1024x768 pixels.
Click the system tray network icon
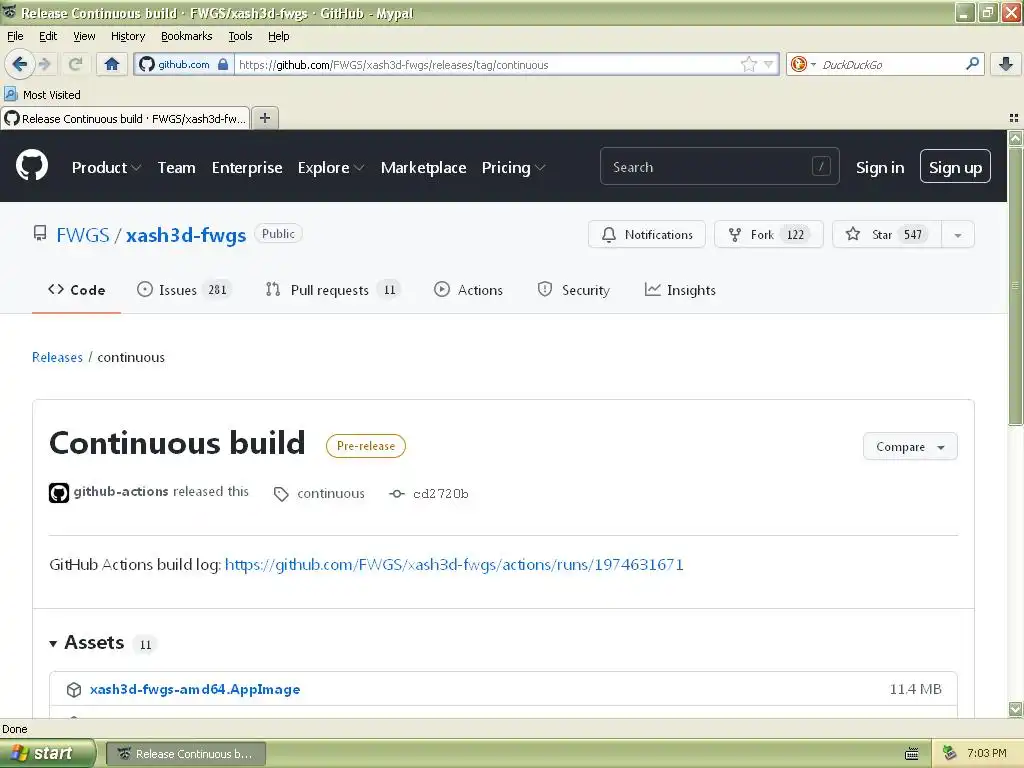pos(950,754)
